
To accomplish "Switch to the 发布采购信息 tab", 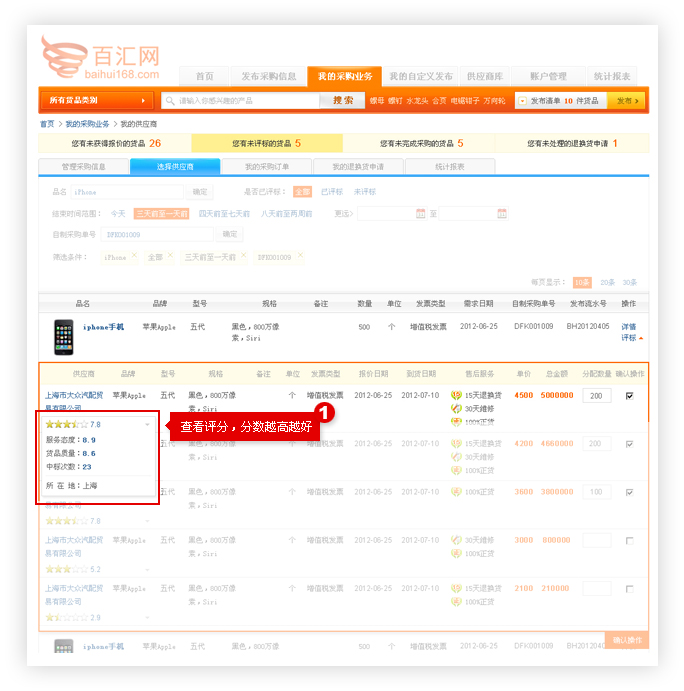I will click(269, 76).
